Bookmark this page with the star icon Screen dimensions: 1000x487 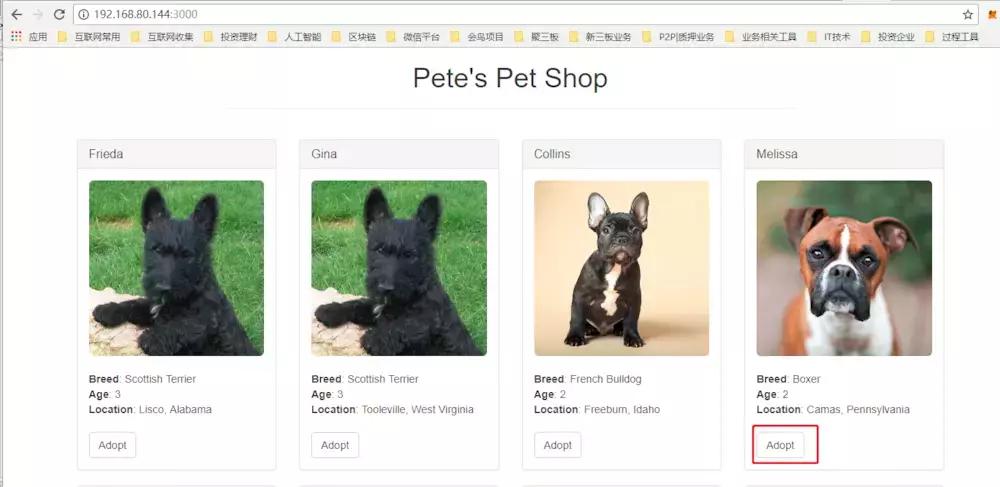(x=967, y=15)
